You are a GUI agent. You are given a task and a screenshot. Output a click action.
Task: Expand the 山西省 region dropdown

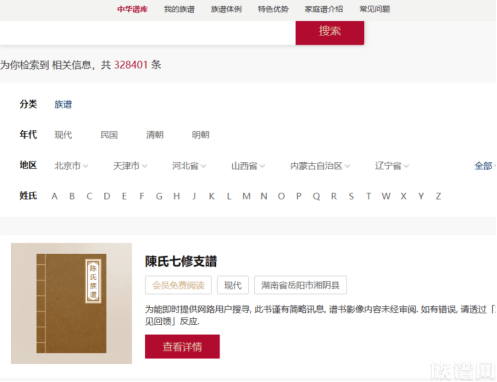(x=248, y=166)
